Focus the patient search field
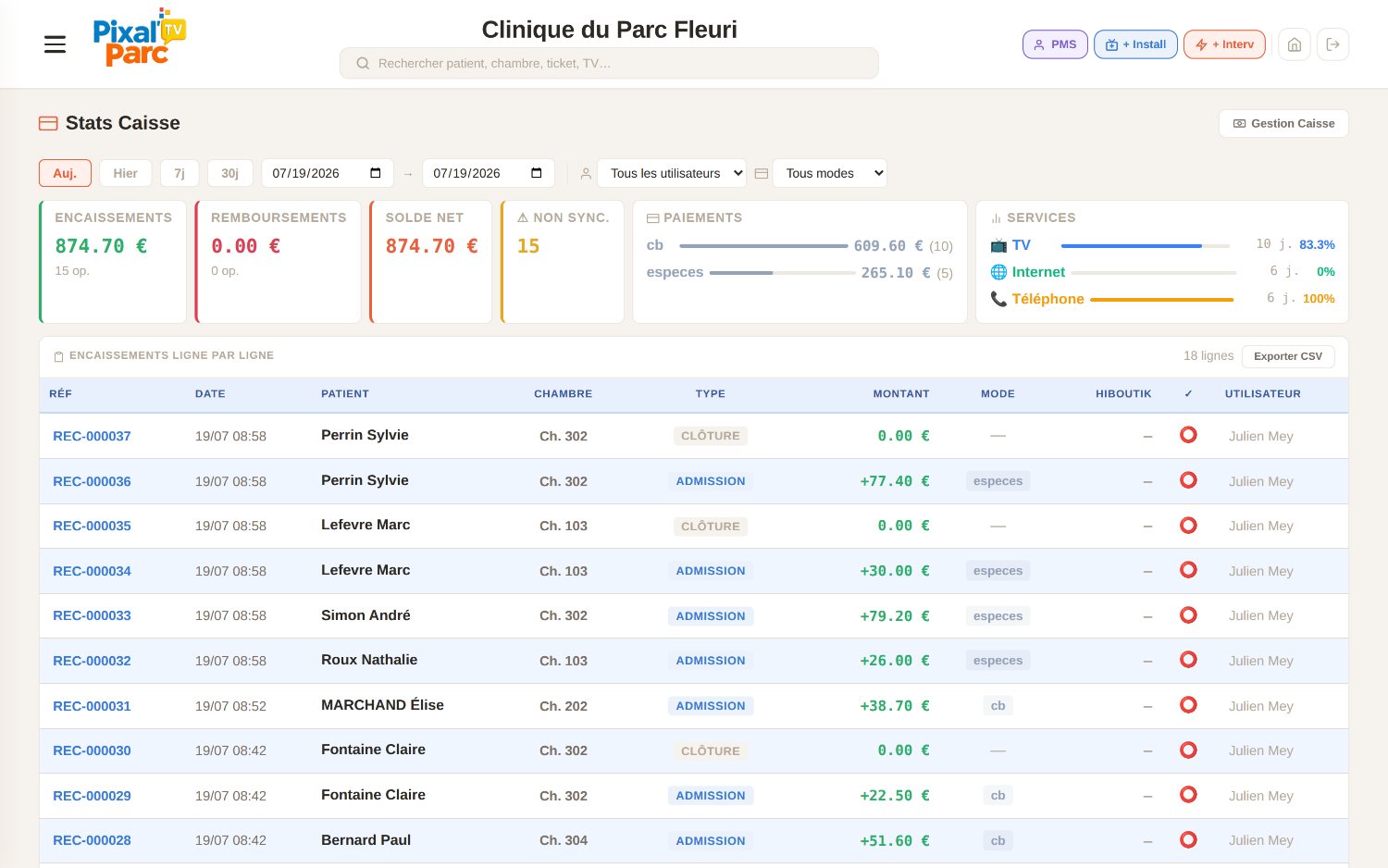The image size is (1388, 868). click(609, 63)
